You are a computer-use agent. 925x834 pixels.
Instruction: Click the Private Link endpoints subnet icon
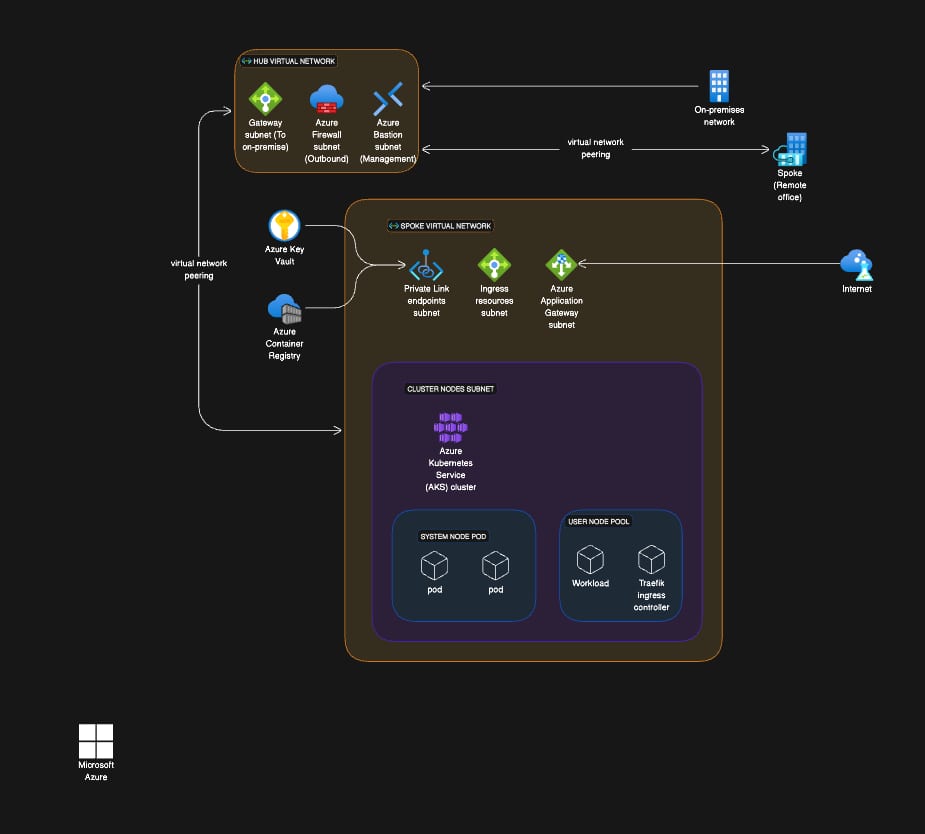426,265
